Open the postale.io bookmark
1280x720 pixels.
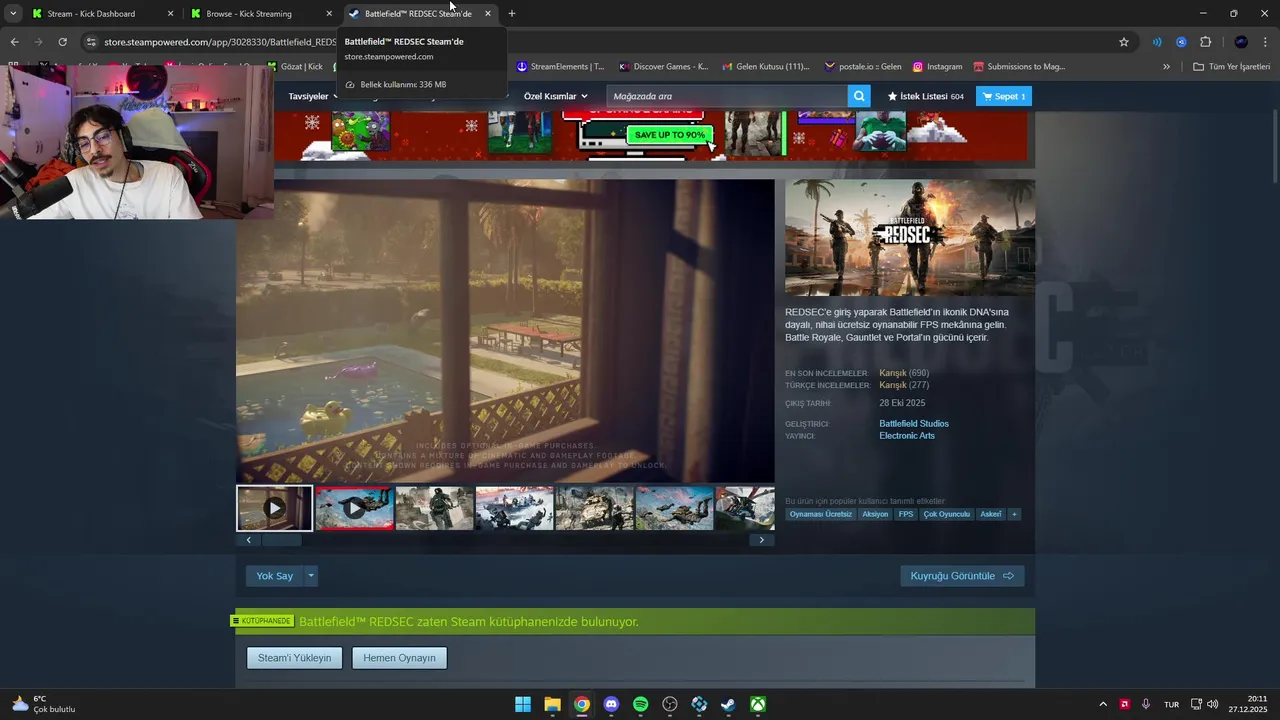pos(862,67)
